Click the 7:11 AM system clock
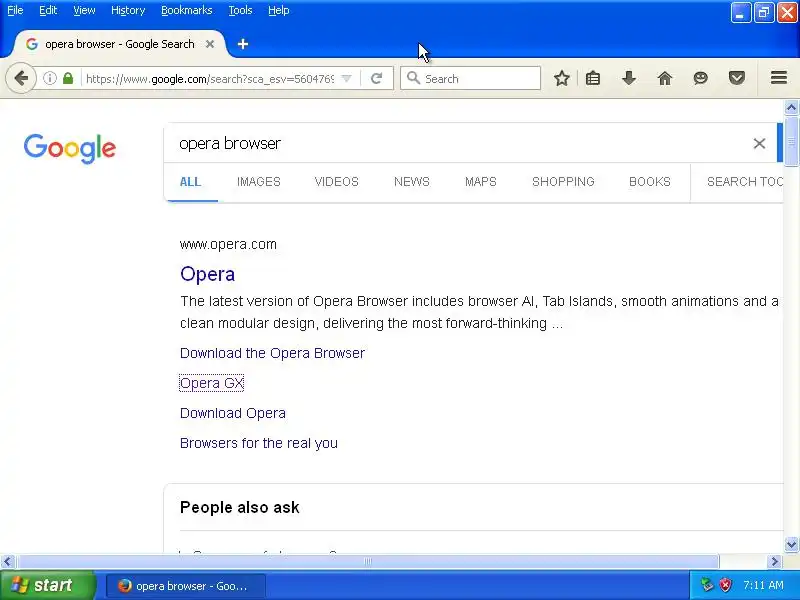This screenshot has height=600, width=800. click(x=763, y=585)
